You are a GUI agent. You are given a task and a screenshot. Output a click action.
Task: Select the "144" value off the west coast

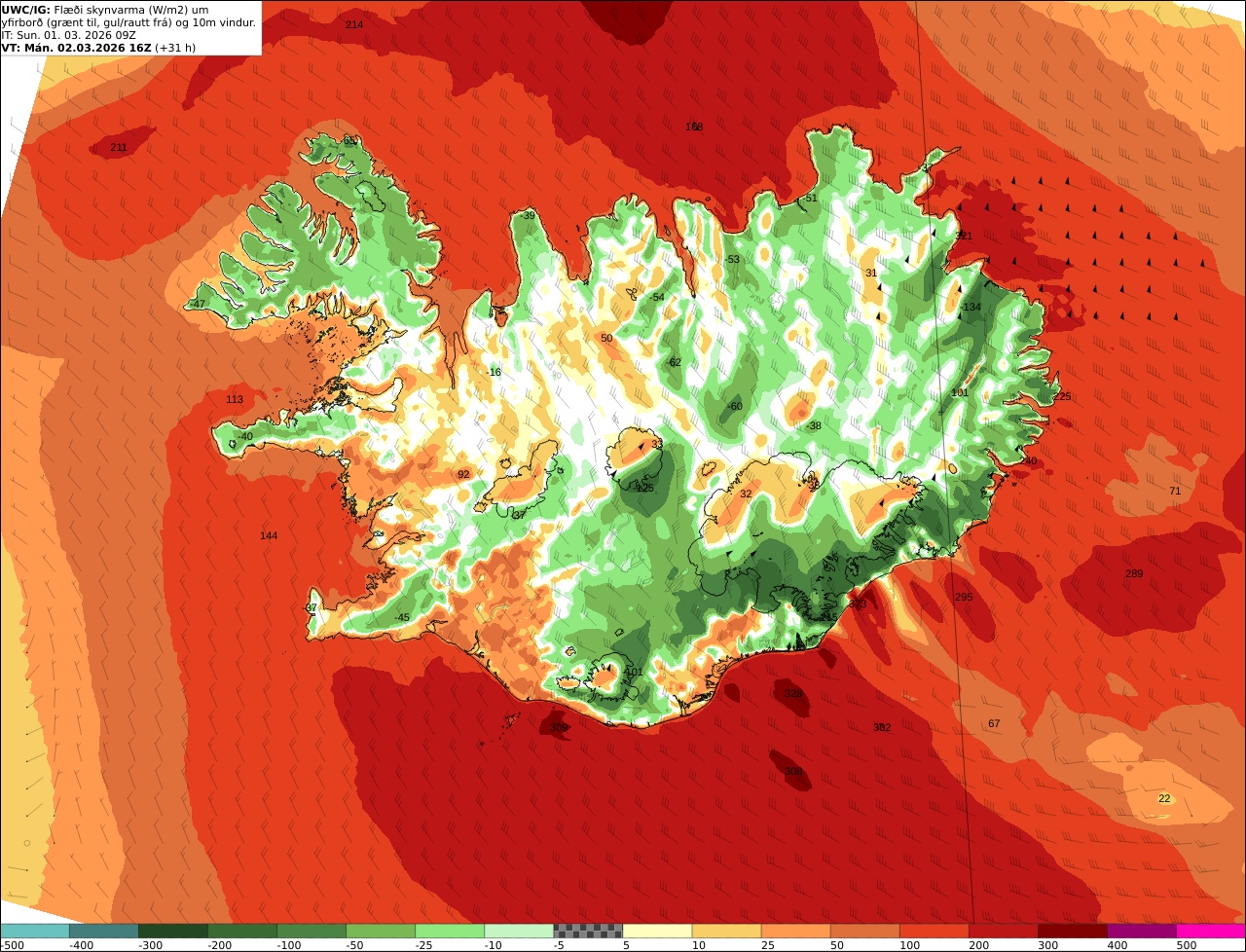(269, 536)
